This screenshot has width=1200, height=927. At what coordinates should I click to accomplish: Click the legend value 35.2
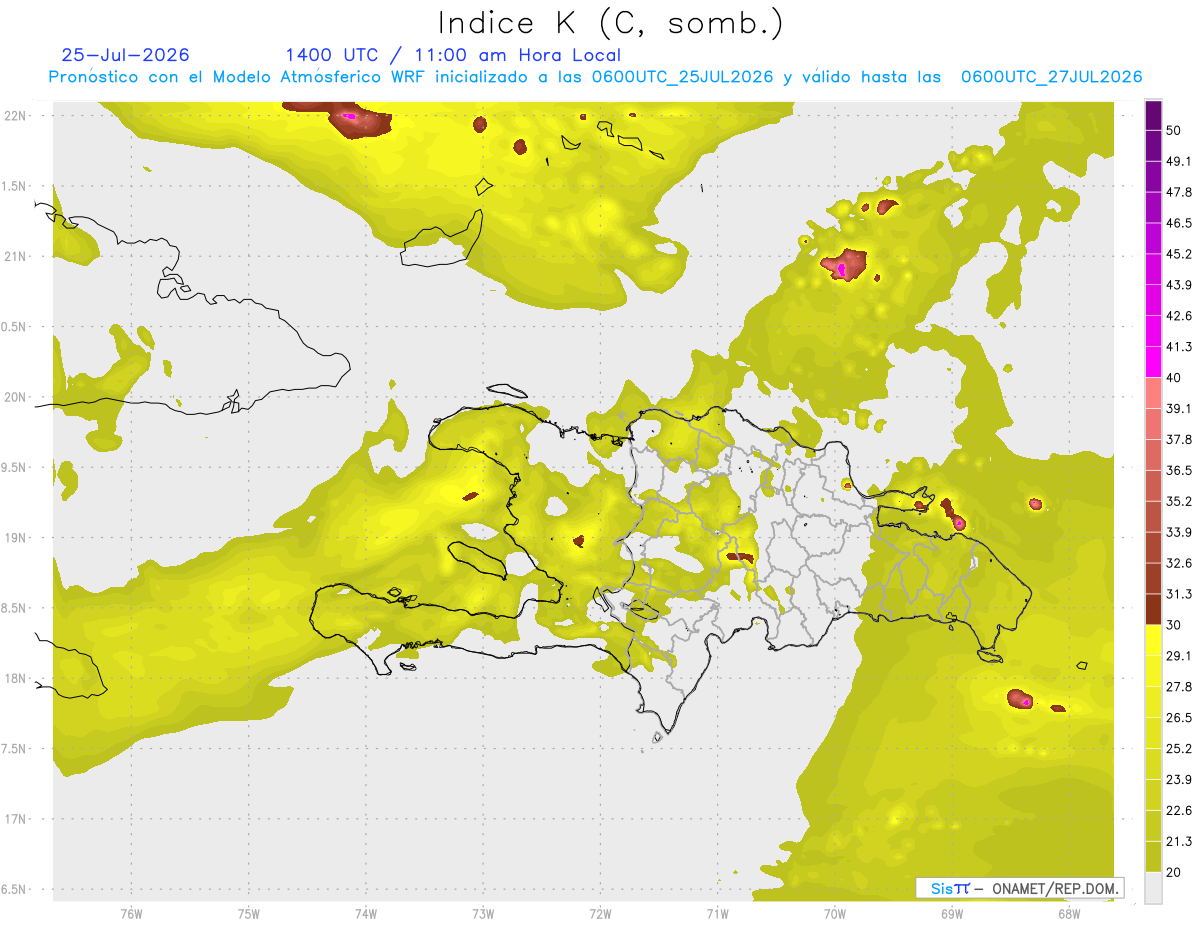point(1179,501)
